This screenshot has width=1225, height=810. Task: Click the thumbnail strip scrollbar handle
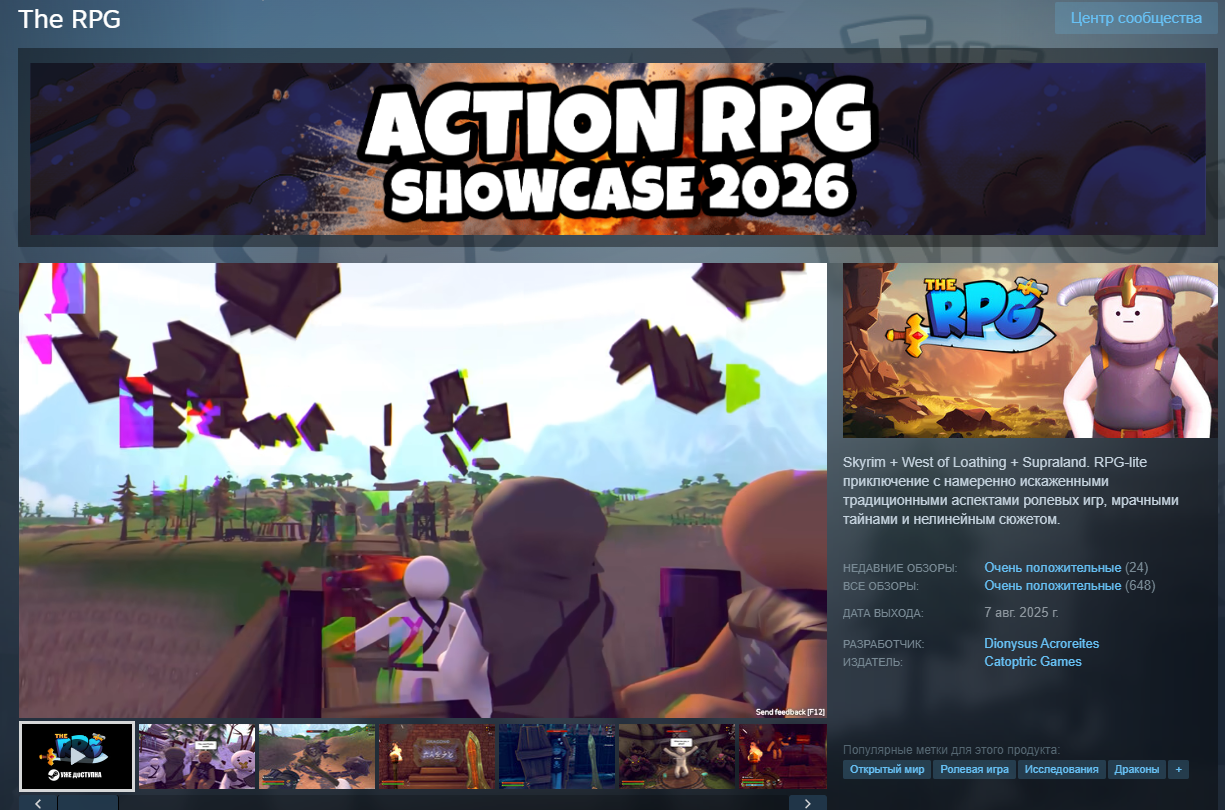(x=88, y=802)
